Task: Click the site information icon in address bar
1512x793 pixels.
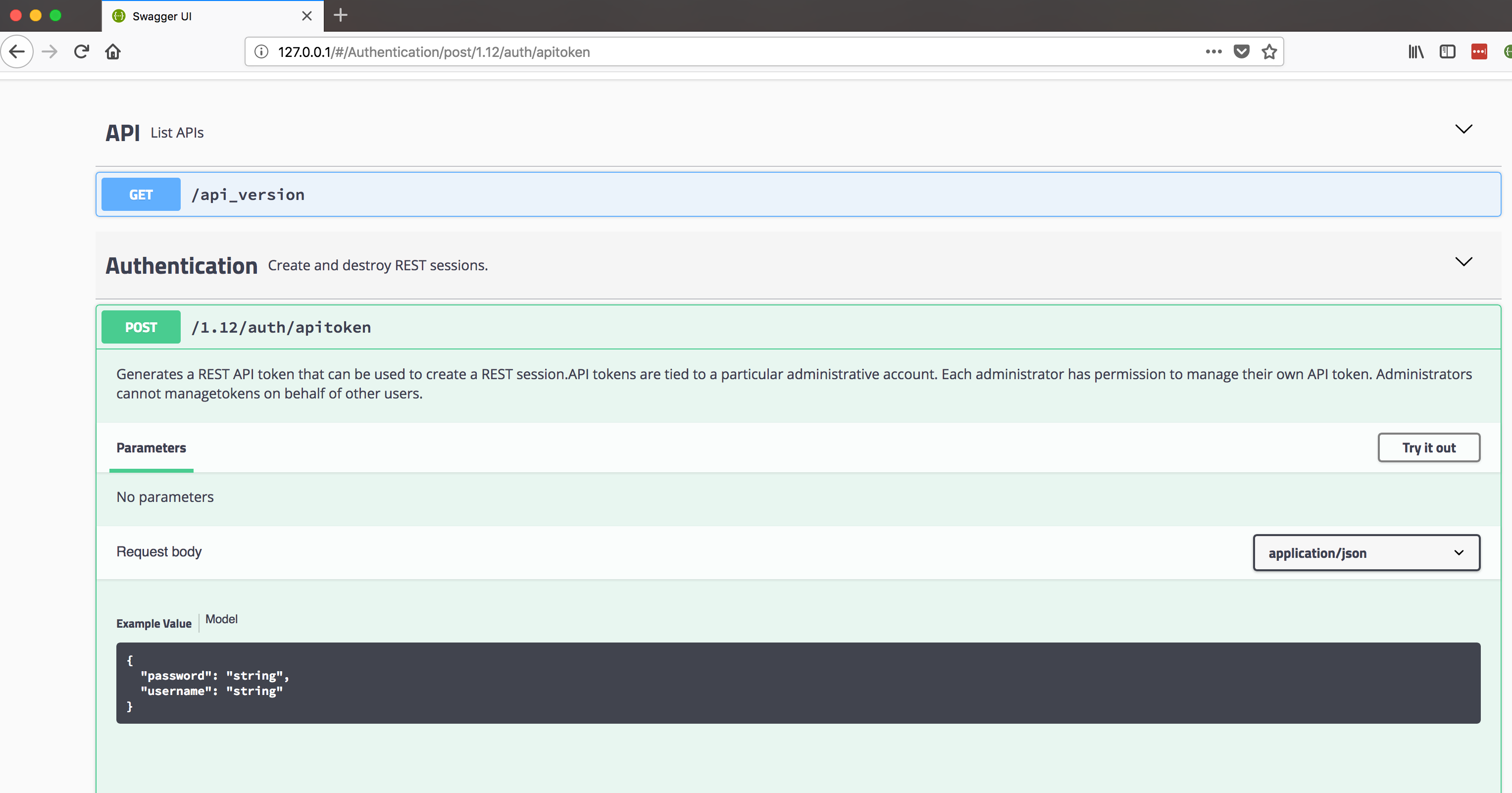Action: pos(261,51)
